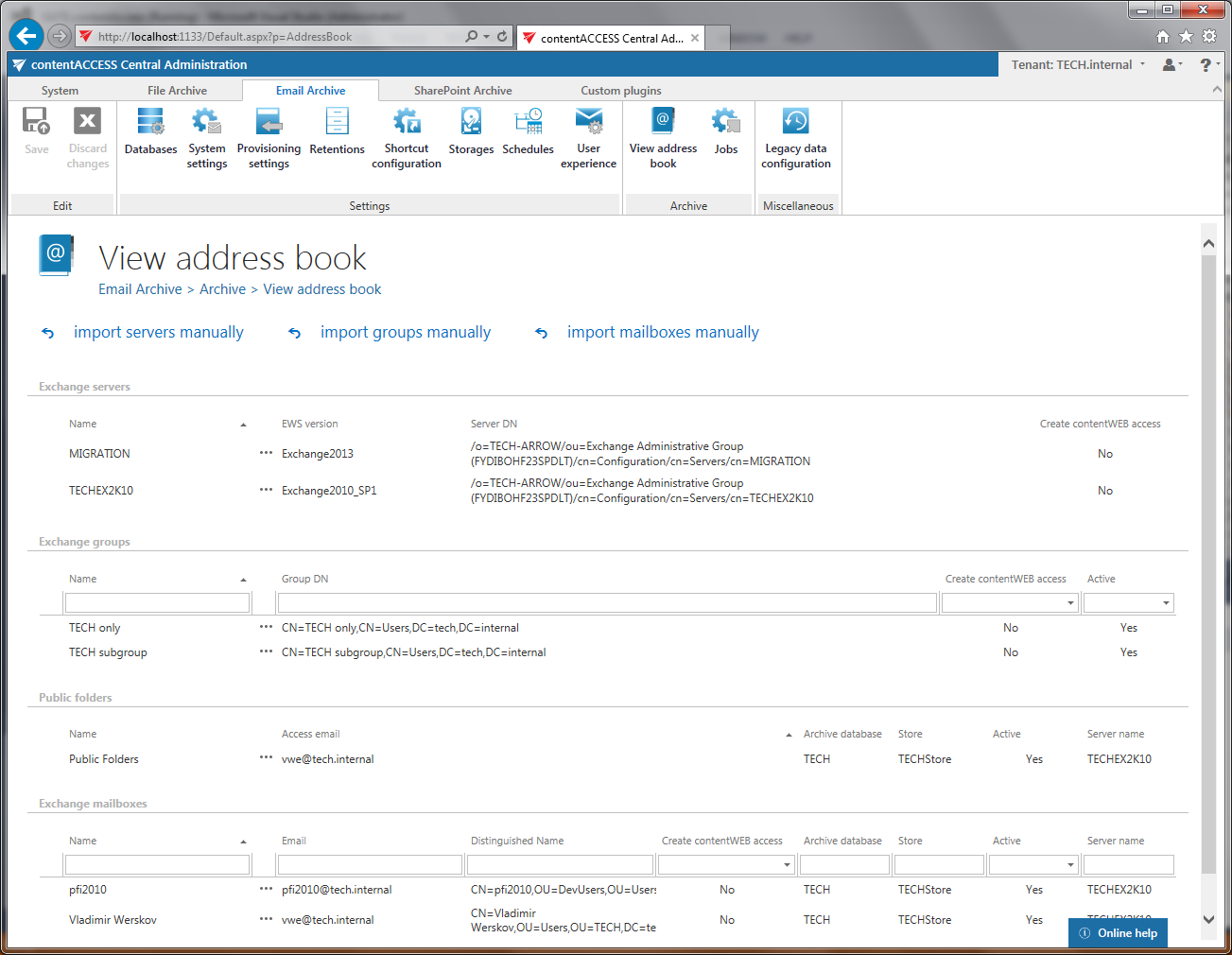Switch to the File Archive tab

(x=177, y=91)
